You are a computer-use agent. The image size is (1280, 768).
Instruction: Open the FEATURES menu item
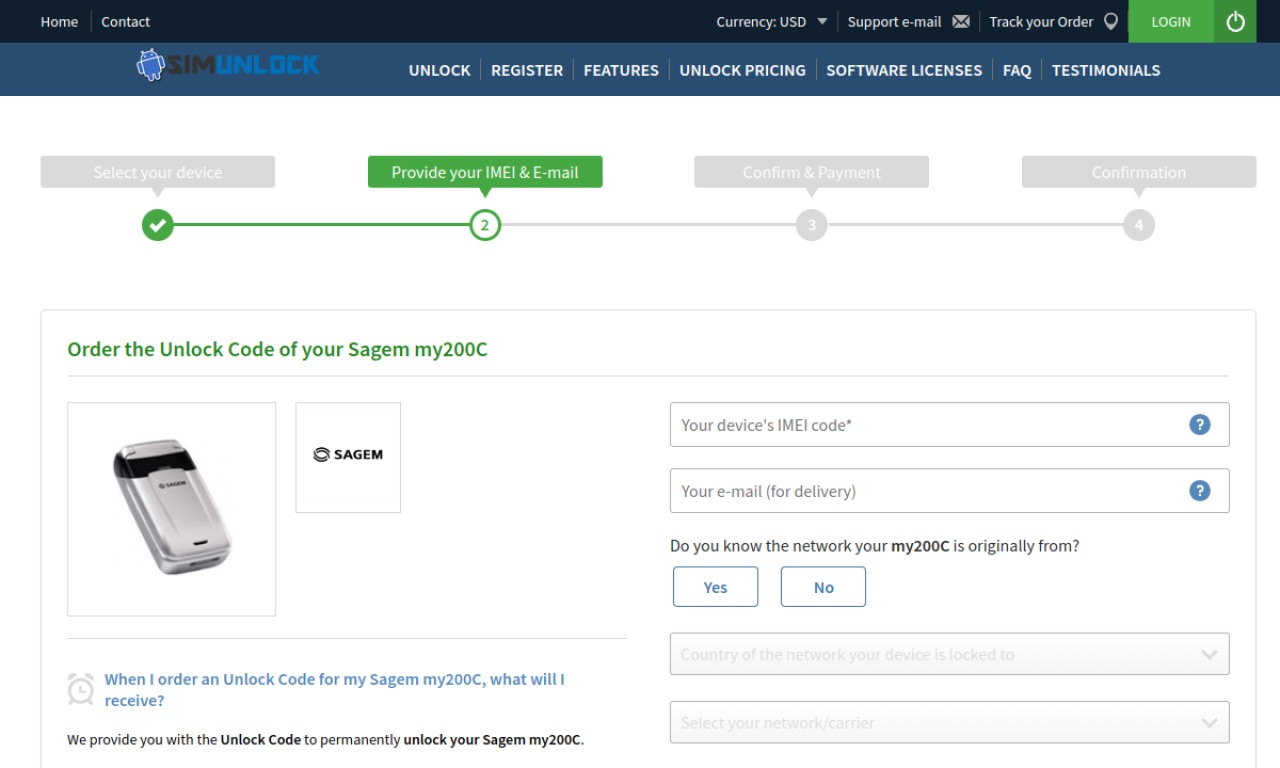tap(621, 70)
